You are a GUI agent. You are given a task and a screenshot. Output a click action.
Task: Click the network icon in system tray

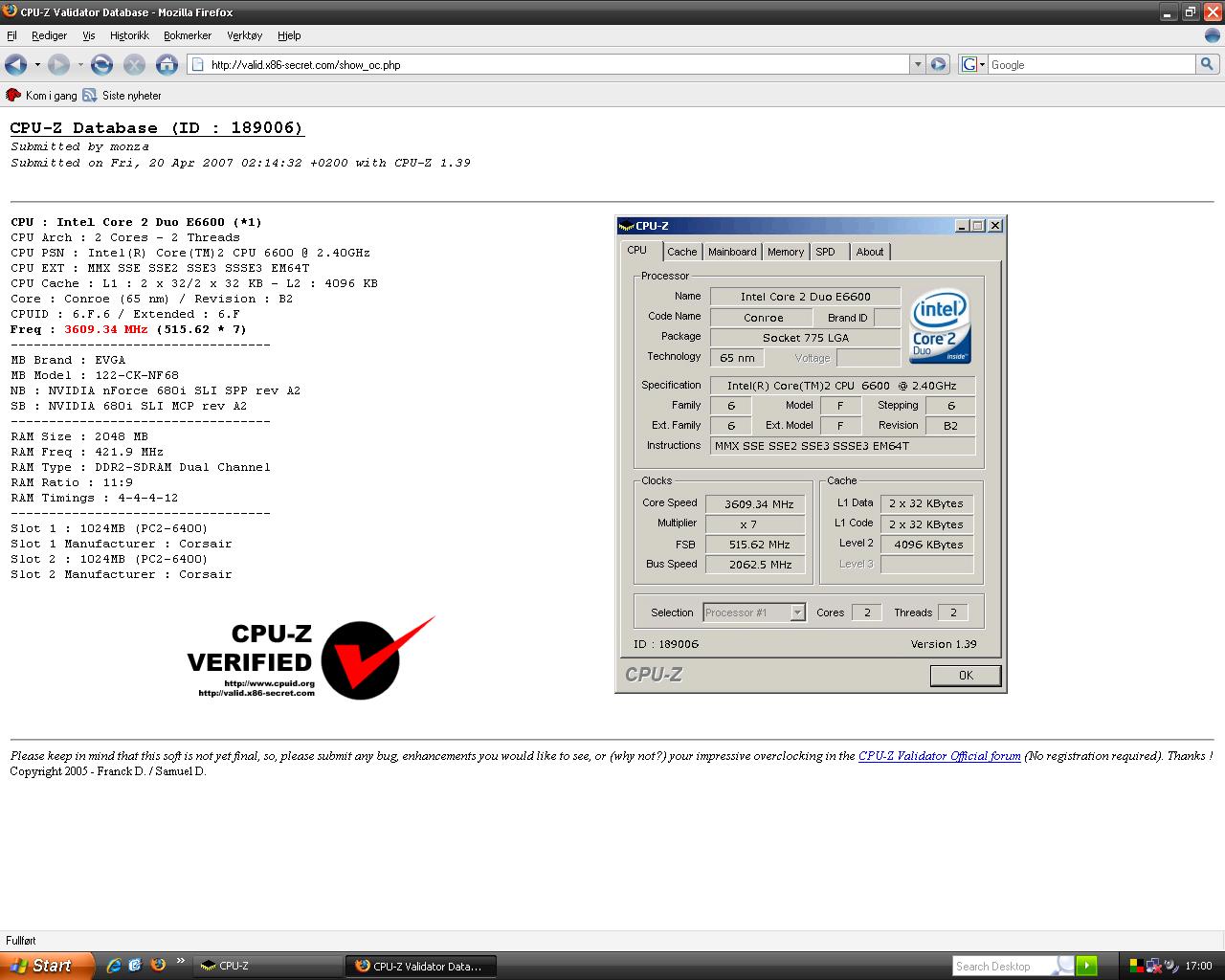coord(1154,966)
